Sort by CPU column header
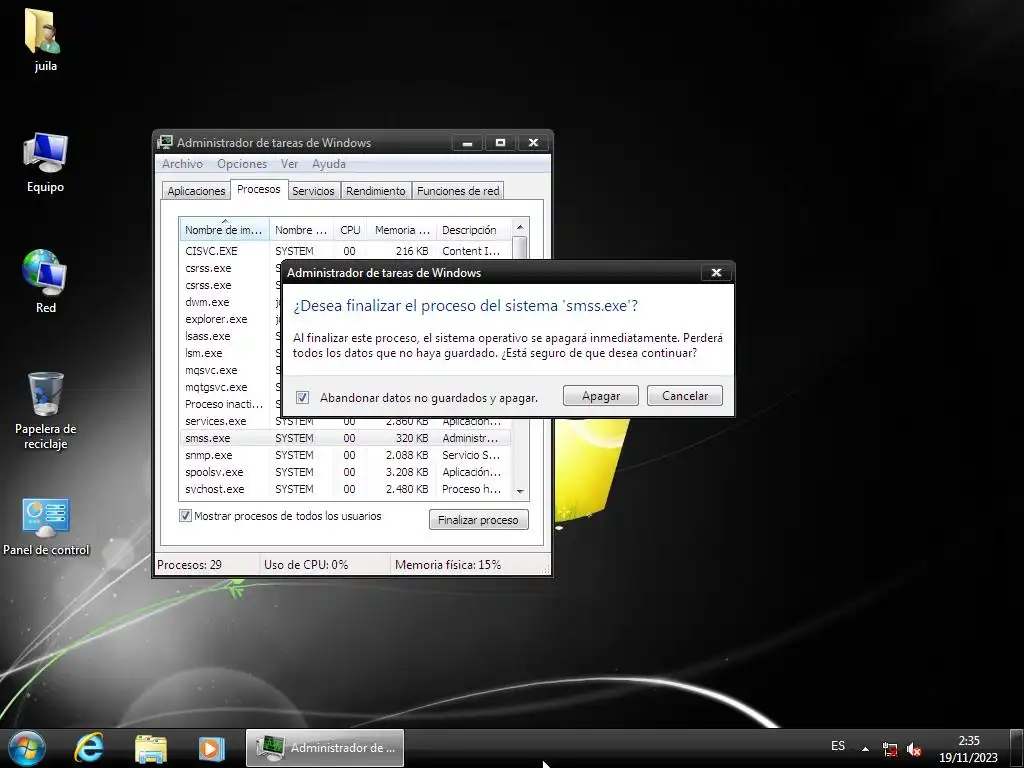 [x=350, y=230]
